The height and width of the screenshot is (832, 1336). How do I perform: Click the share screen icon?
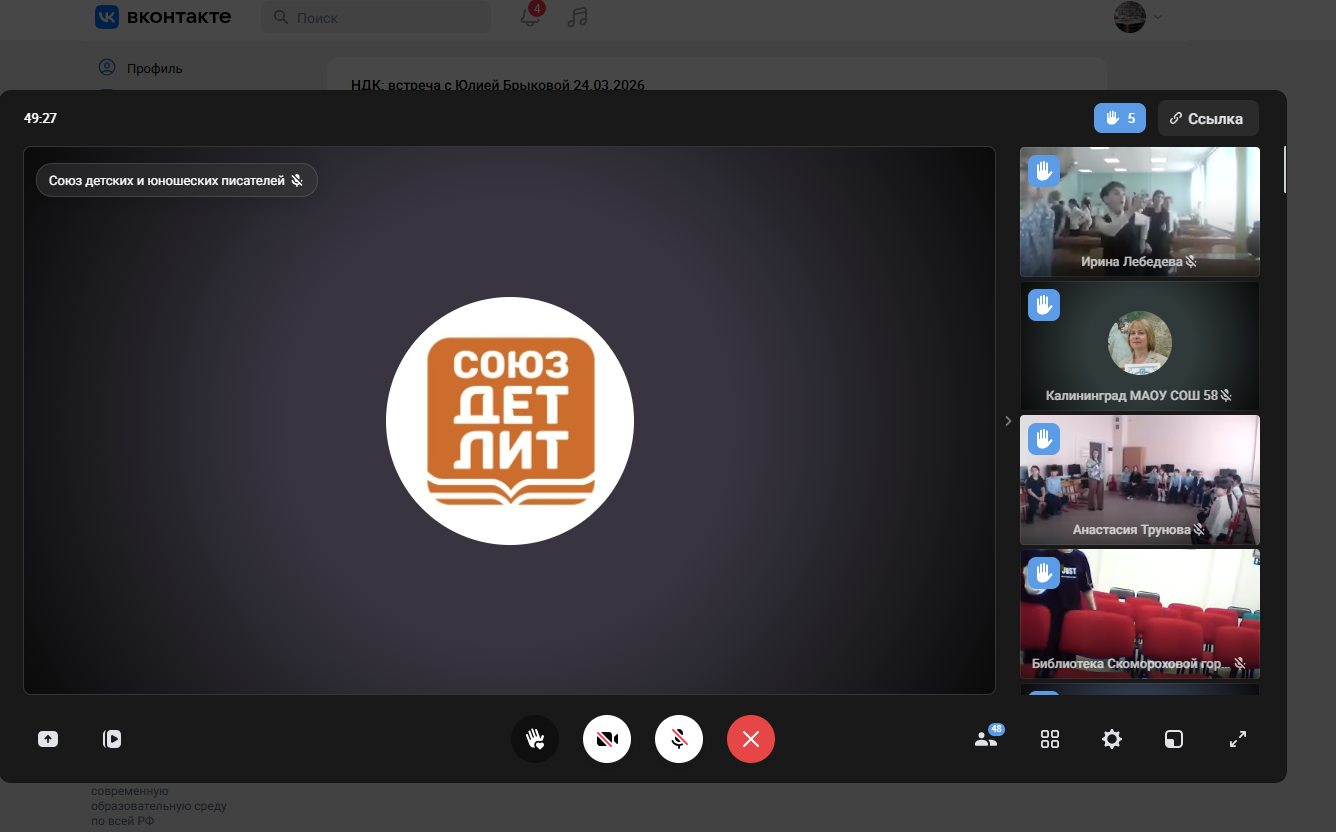(x=48, y=739)
